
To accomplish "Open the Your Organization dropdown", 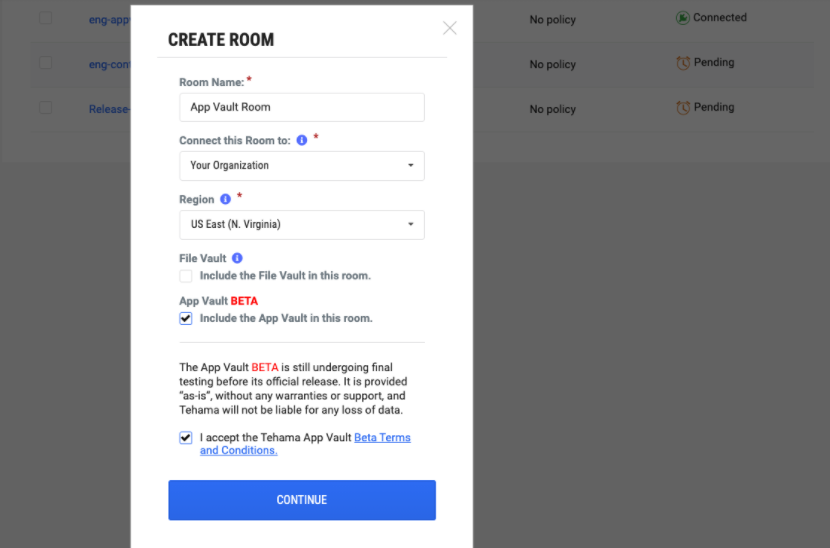I will point(302,166).
